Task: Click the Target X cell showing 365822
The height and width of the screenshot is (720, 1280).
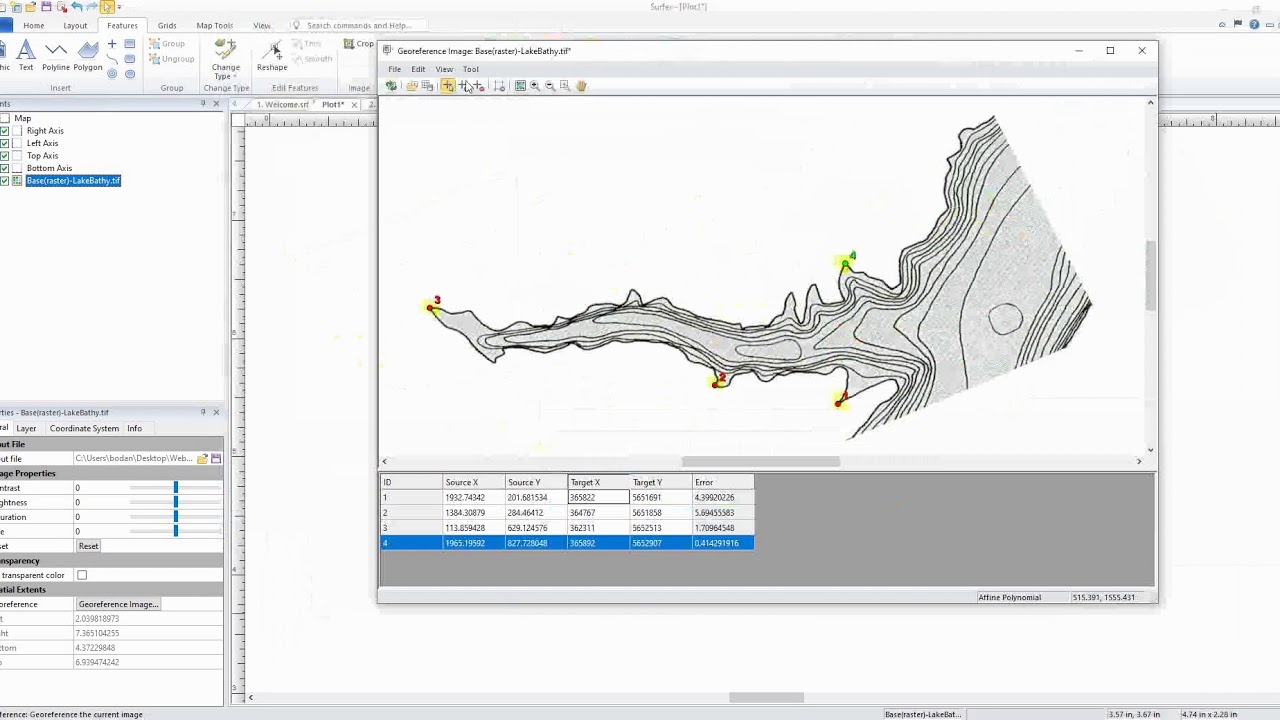Action: pos(598,497)
